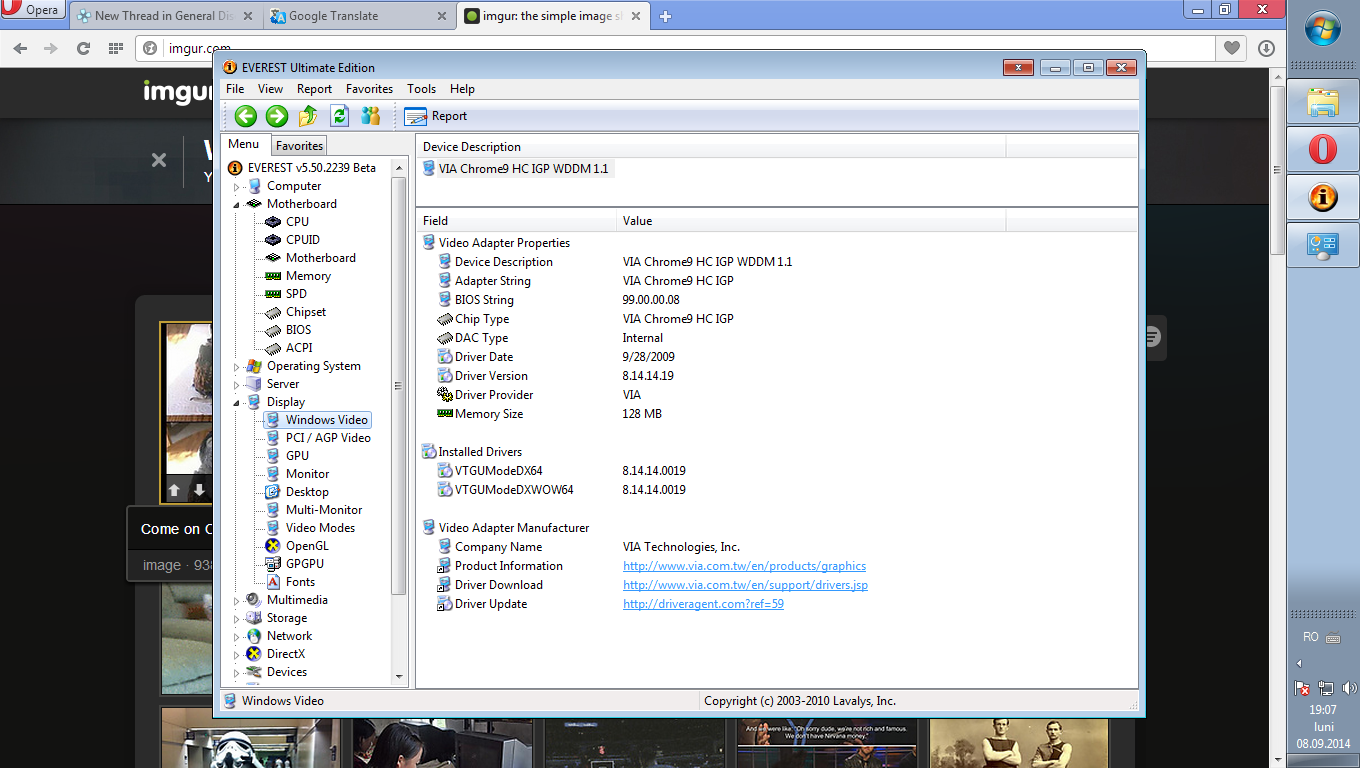Click the Refresh toolbar icon

coord(339,116)
